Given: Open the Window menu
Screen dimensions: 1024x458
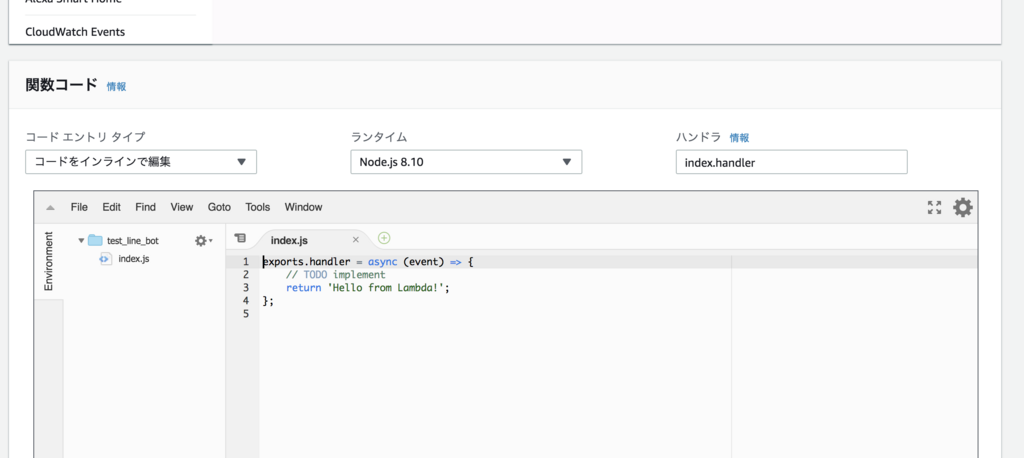Looking at the screenshot, I should click(x=304, y=207).
